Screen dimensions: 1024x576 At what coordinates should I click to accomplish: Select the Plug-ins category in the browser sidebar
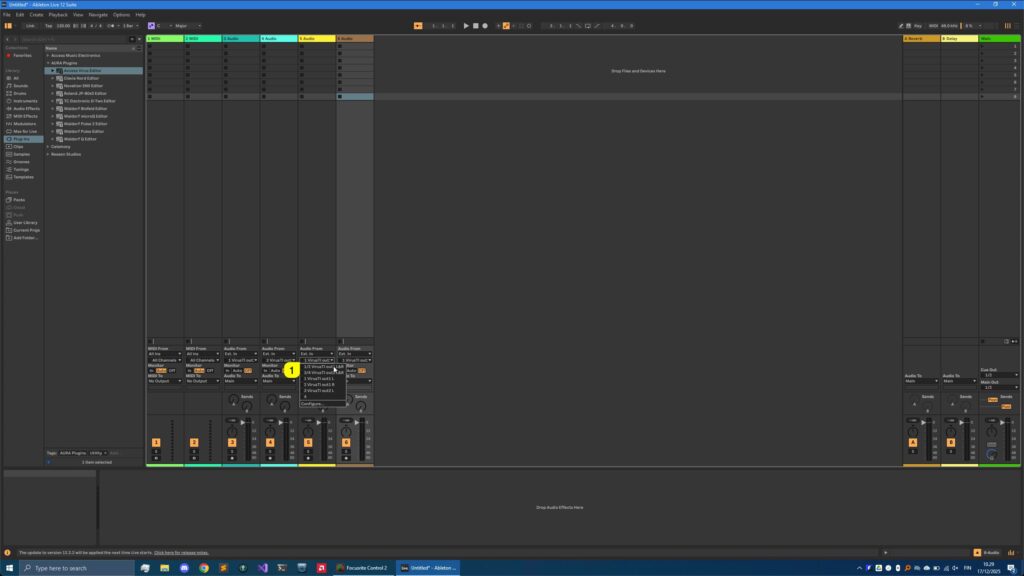point(22,139)
